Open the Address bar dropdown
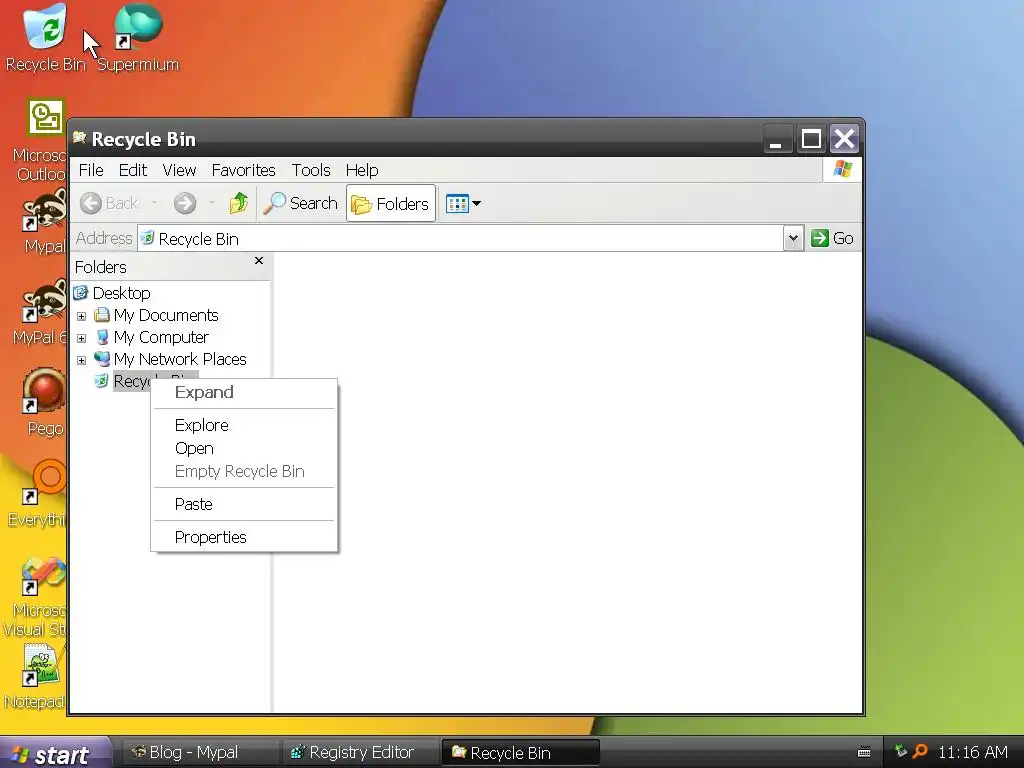 coord(793,238)
